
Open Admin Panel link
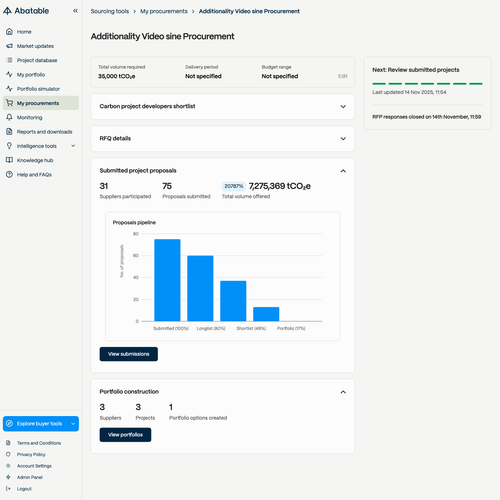coord(30,477)
